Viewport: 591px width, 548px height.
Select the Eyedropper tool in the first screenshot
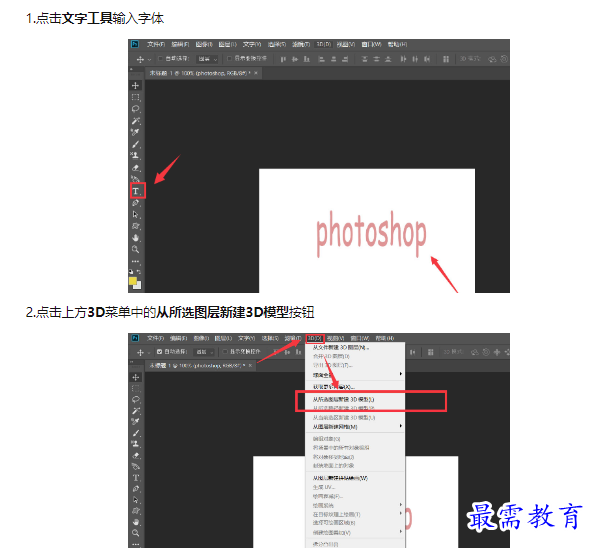pos(136,132)
